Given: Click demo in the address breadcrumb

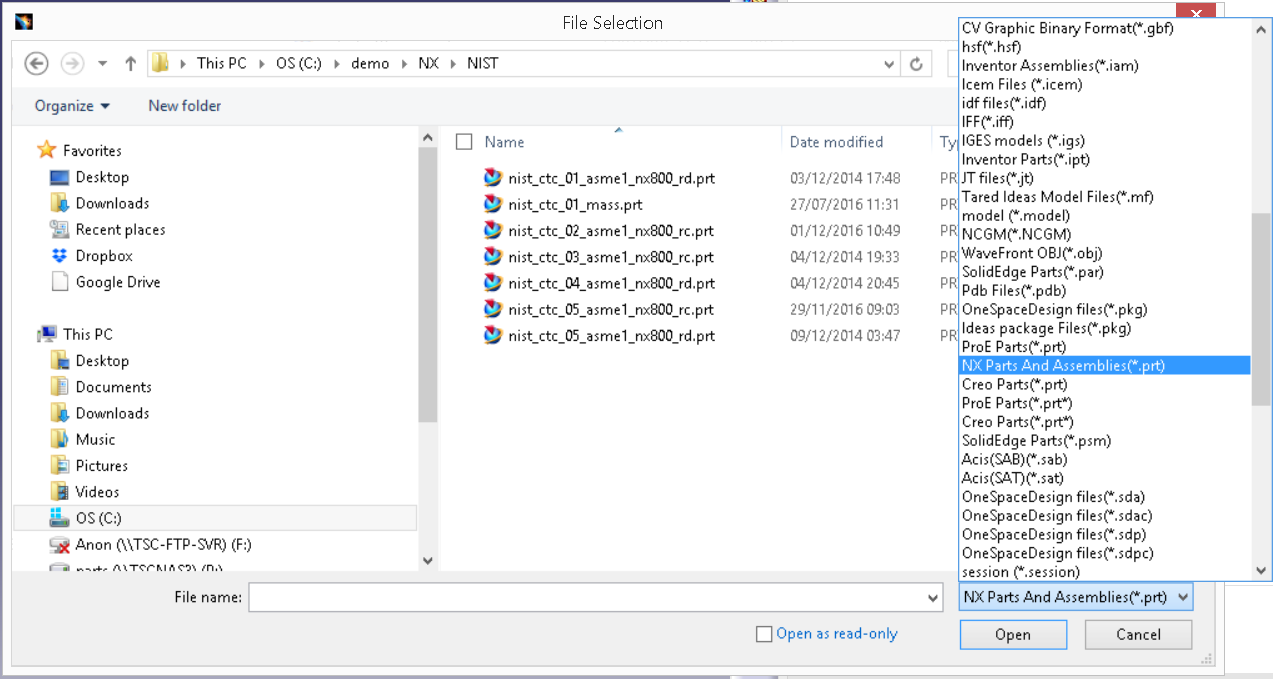Looking at the screenshot, I should [370, 63].
